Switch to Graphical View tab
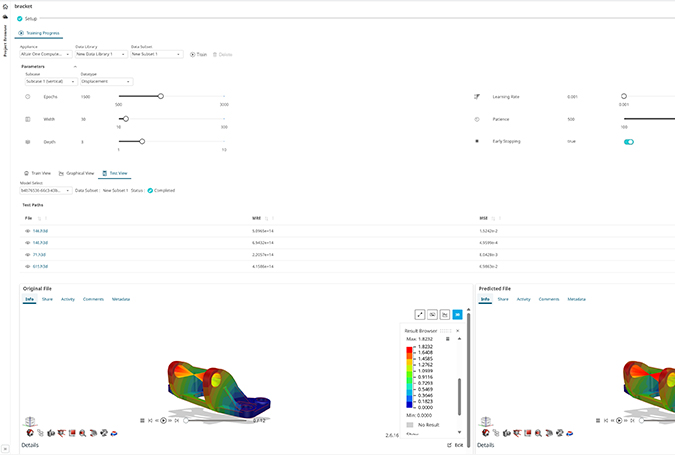675x455 pixels. tap(76, 173)
